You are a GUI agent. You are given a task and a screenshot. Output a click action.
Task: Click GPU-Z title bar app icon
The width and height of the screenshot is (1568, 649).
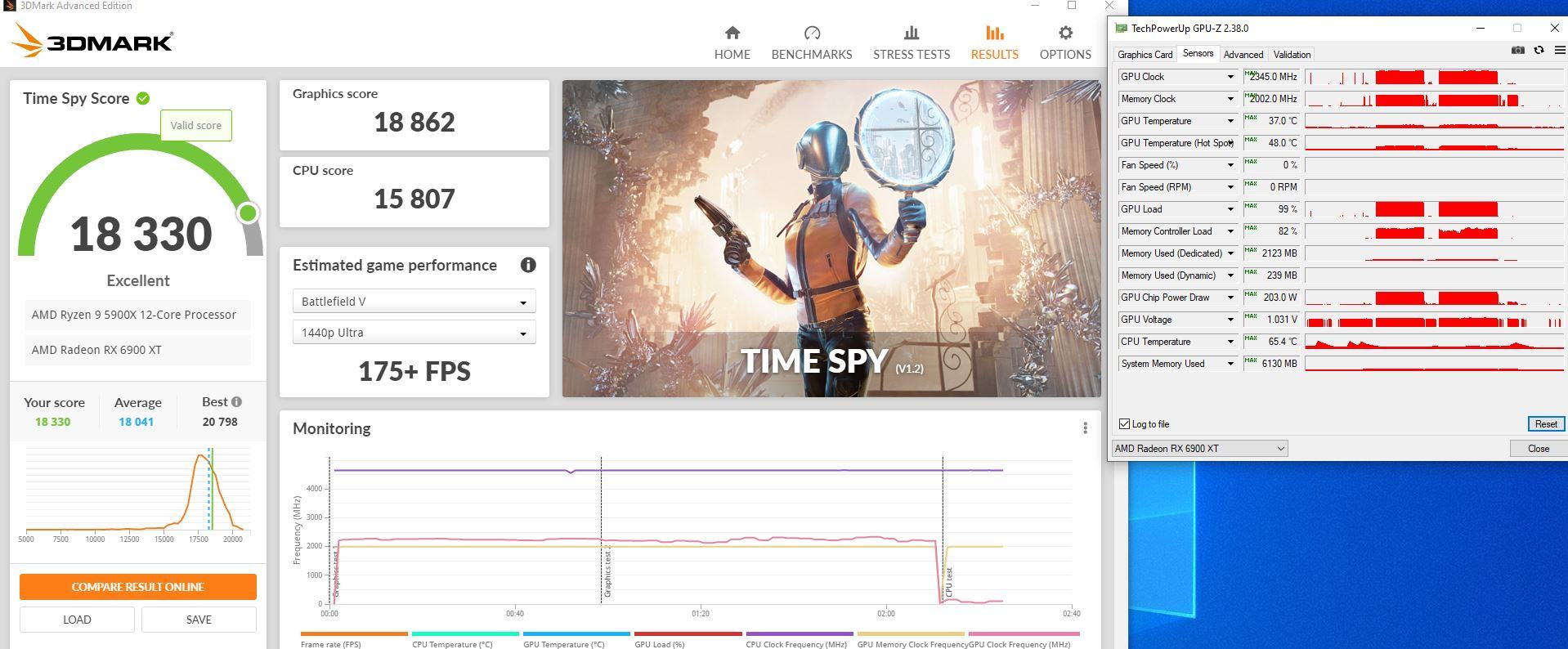1121,28
